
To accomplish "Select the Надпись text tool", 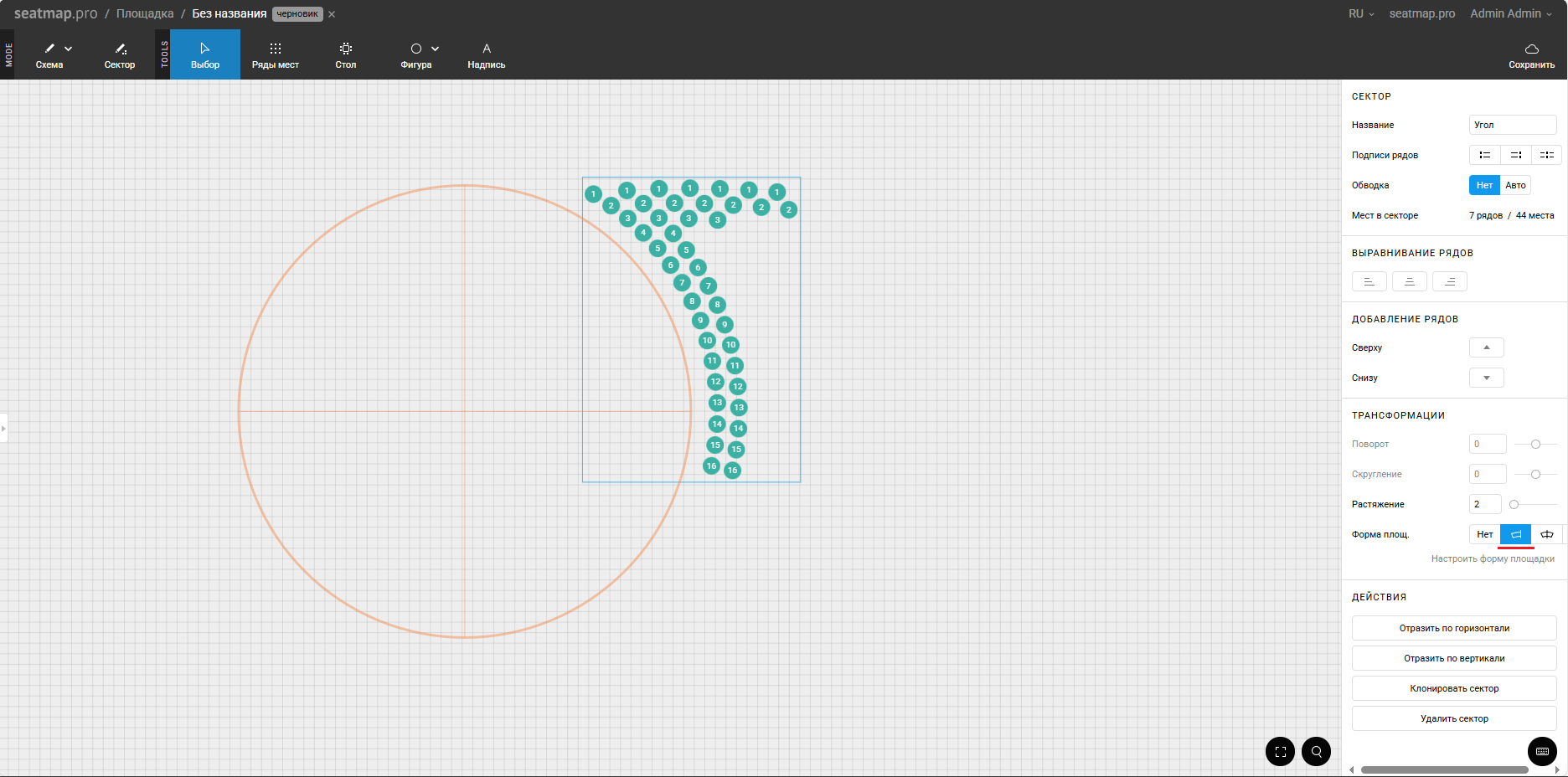I will point(487,55).
